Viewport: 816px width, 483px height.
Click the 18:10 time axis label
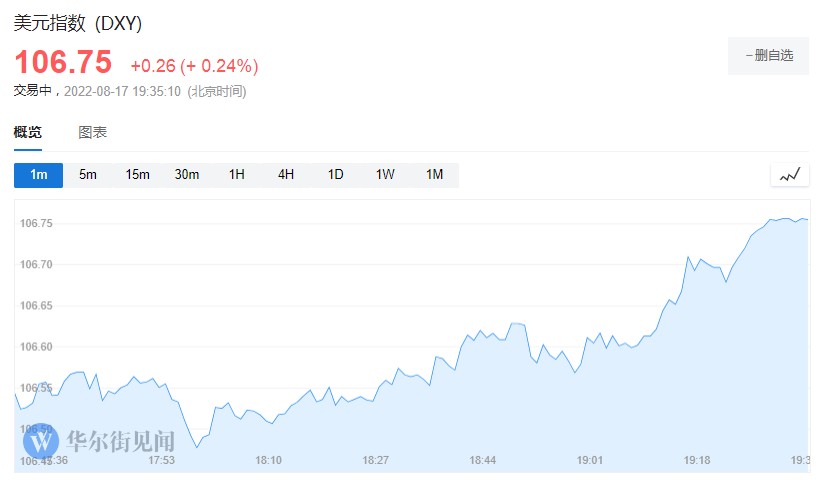(x=269, y=461)
